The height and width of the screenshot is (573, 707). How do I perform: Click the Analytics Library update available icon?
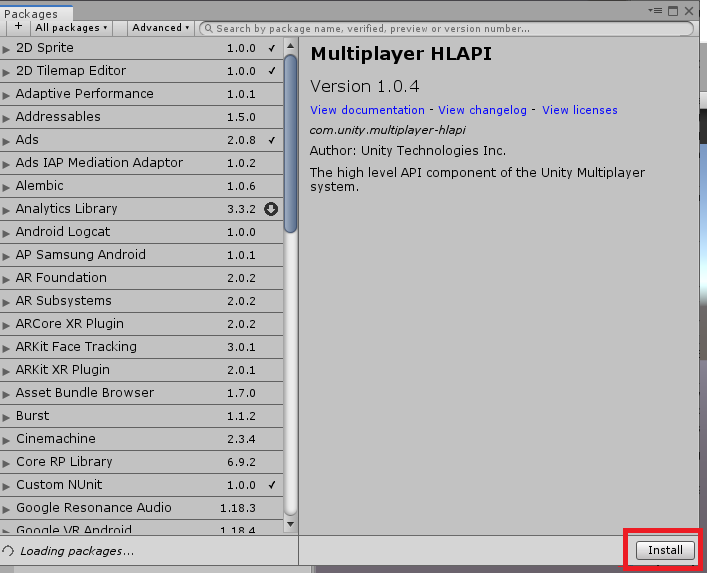coord(271,209)
